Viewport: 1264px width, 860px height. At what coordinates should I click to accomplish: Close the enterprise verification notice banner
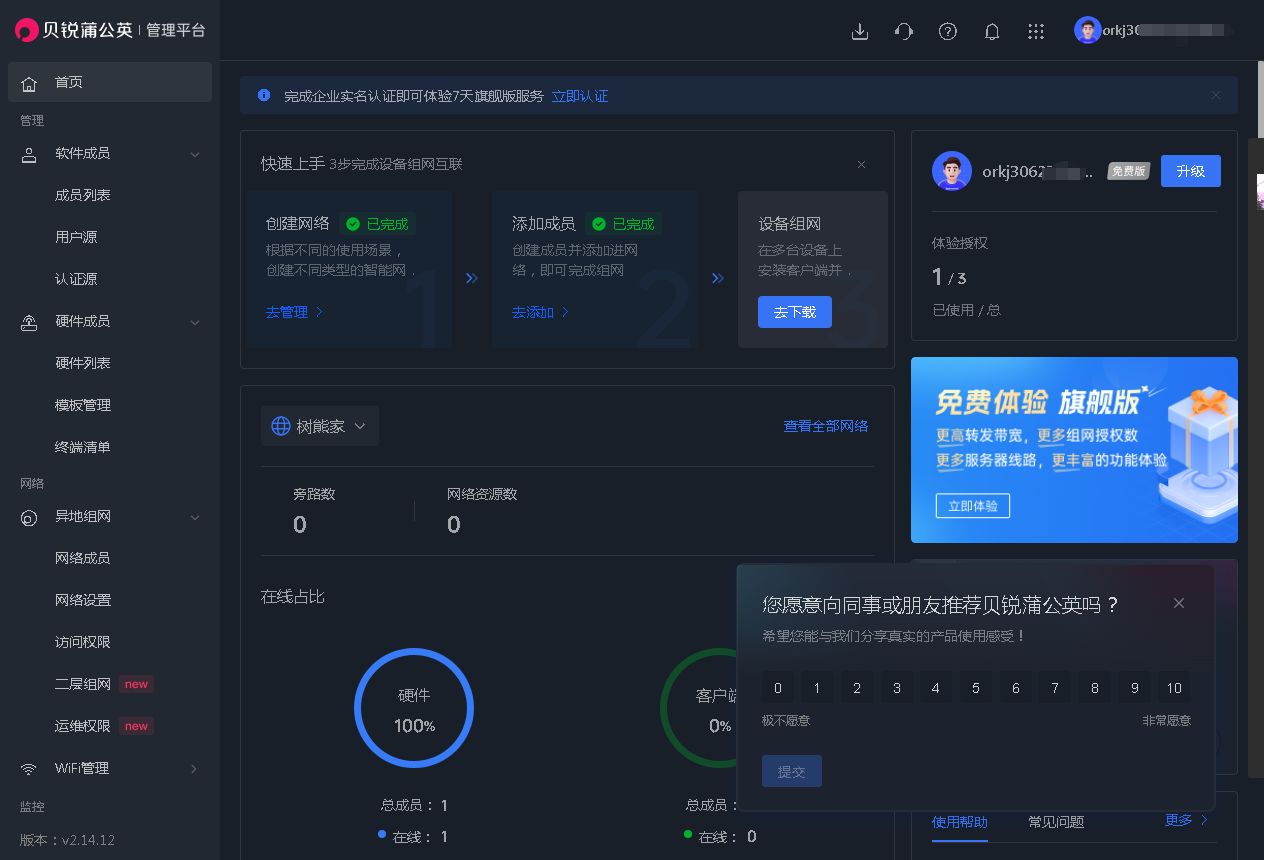[x=1216, y=96]
